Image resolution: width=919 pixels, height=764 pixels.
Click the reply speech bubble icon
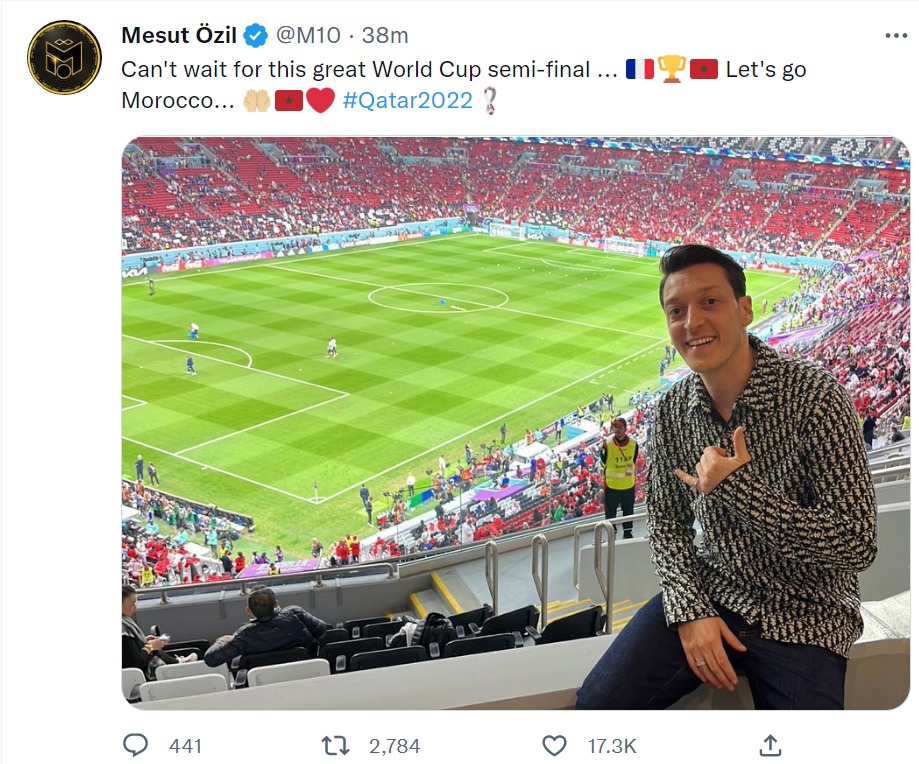(135, 745)
